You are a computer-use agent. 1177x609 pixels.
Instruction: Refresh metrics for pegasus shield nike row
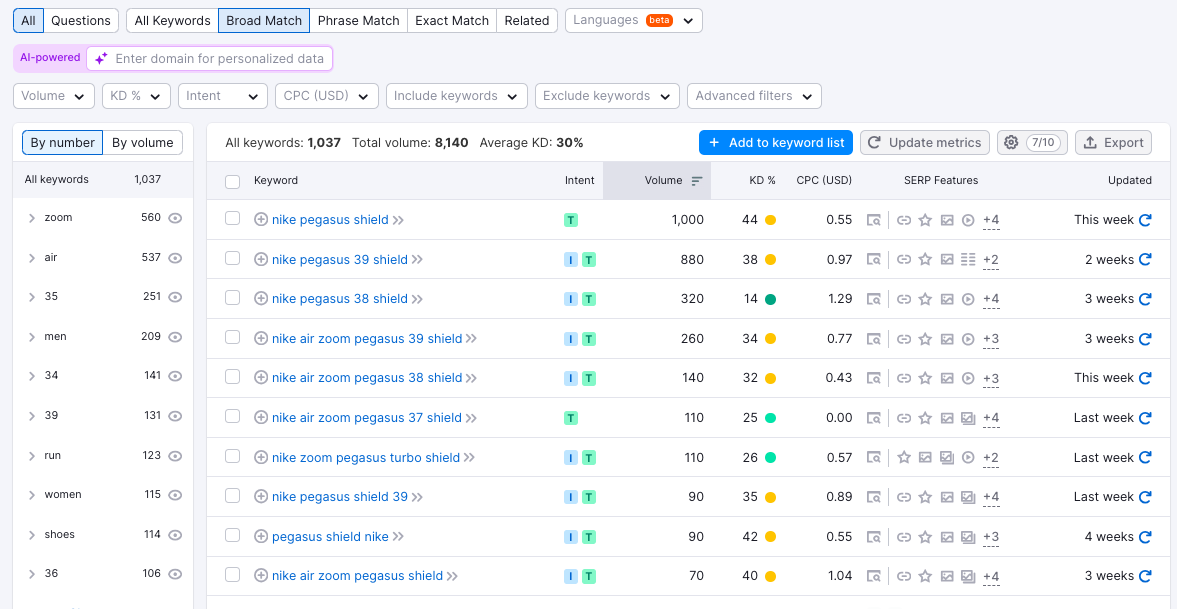(x=1145, y=537)
